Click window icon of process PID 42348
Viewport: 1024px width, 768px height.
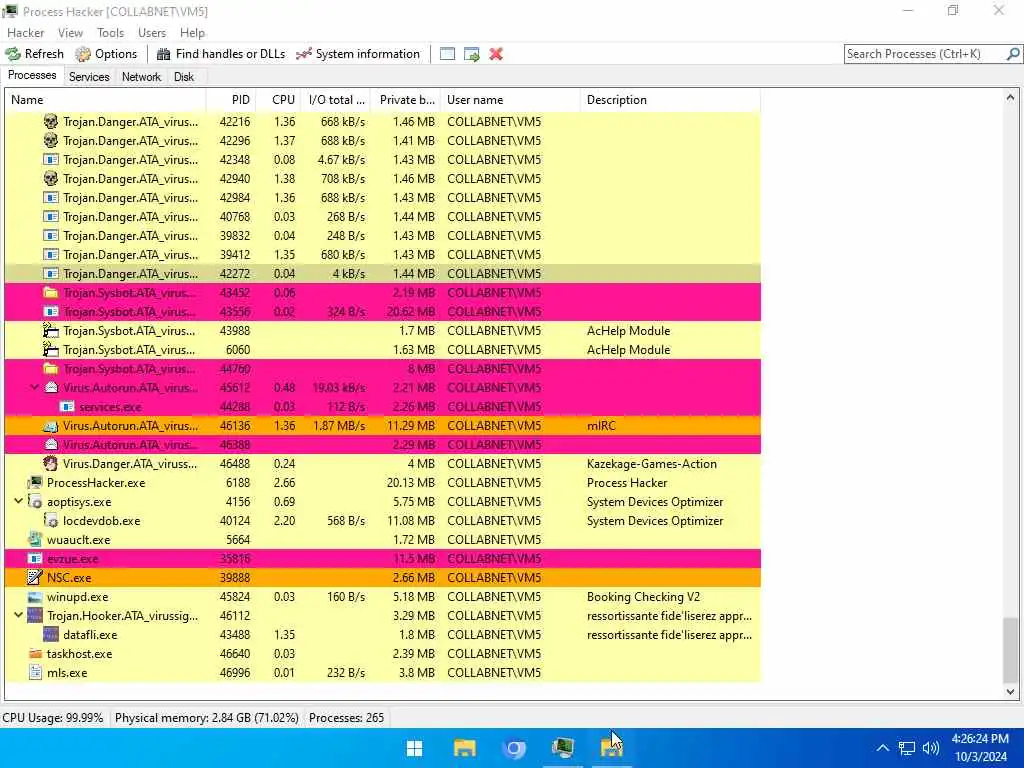(51, 159)
